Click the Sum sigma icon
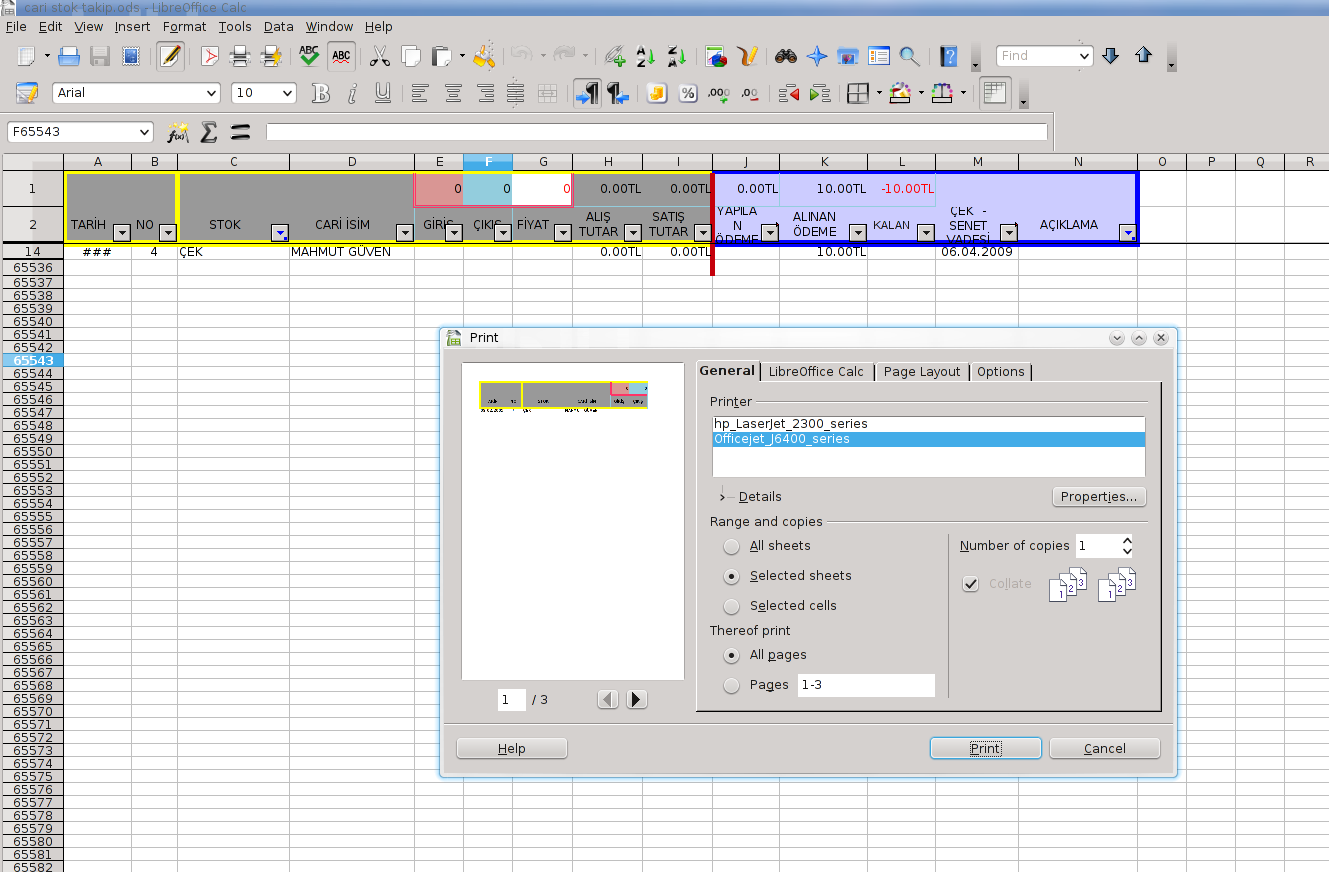Viewport: 1329px width, 872px height. [208, 132]
